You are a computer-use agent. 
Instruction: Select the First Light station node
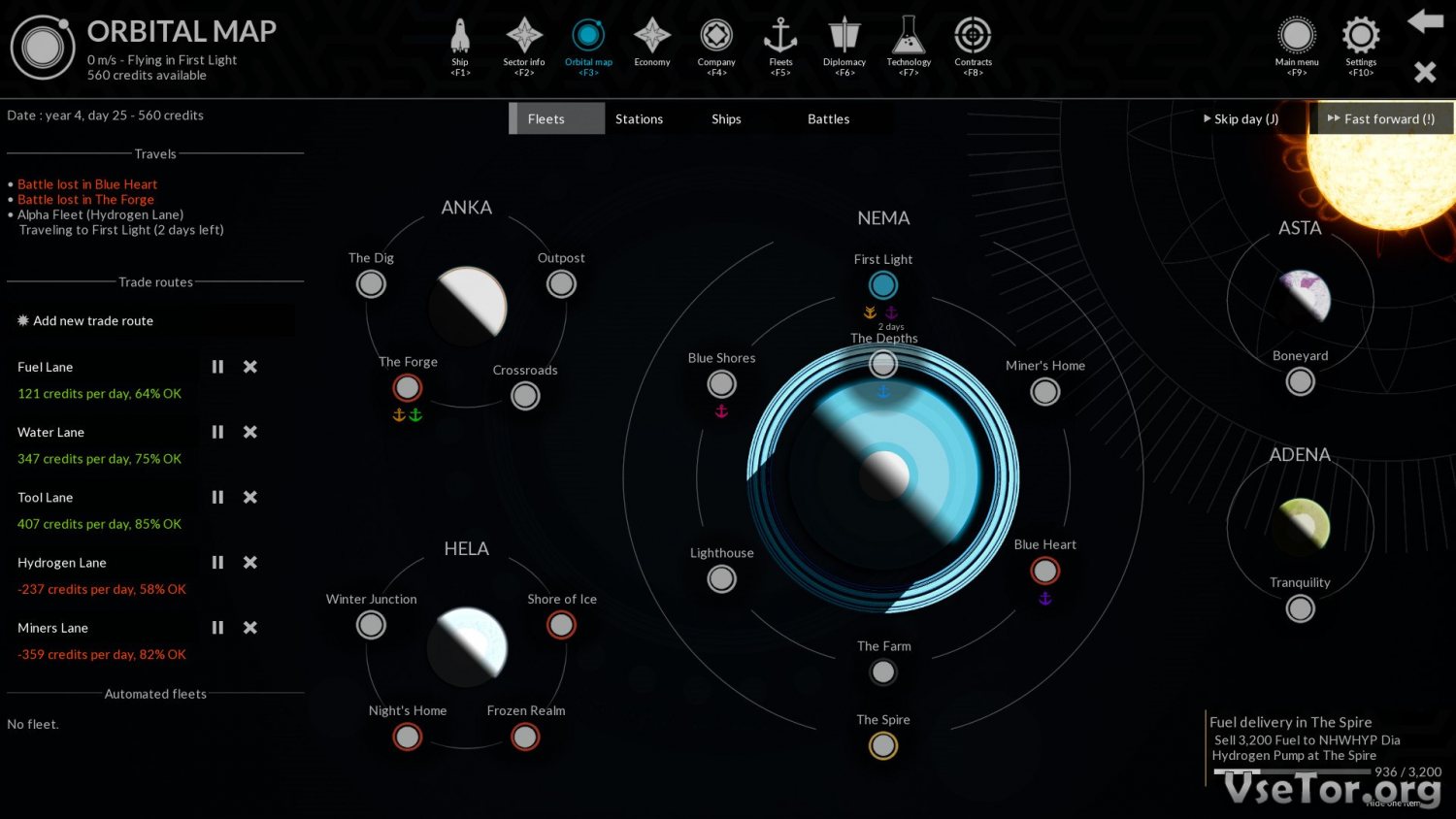click(883, 285)
